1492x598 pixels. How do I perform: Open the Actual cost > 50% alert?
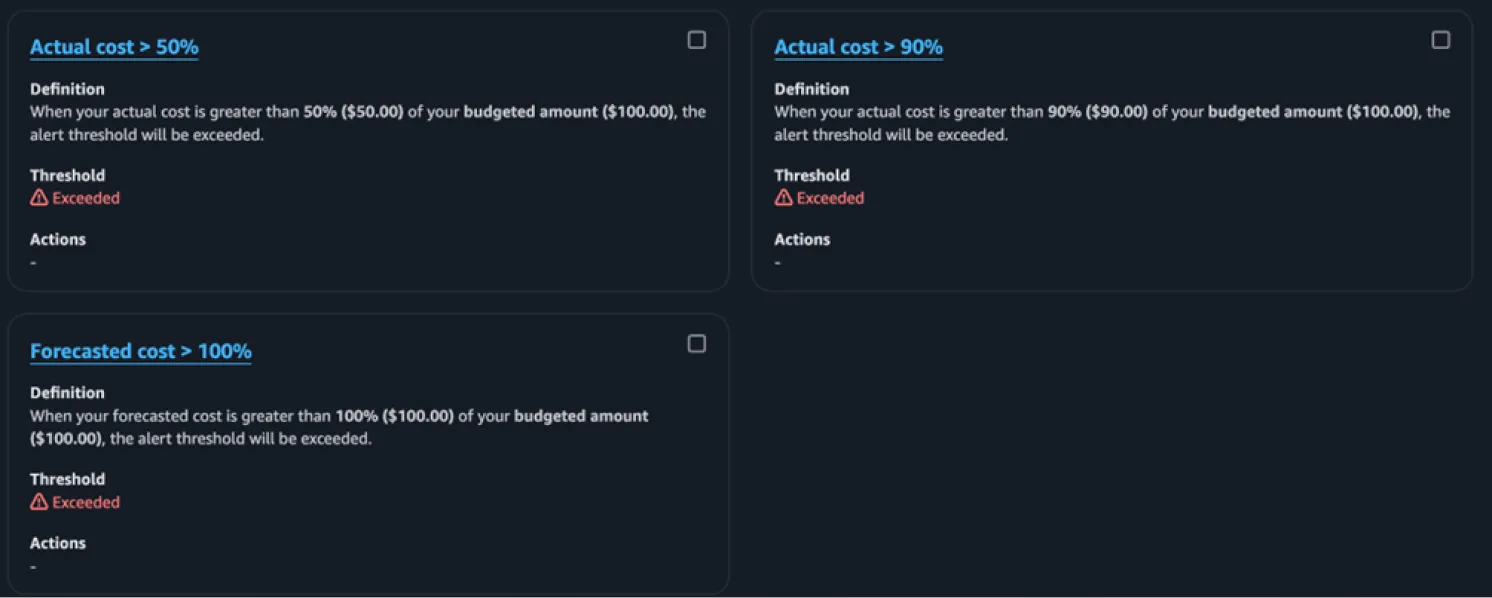pos(114,47)
